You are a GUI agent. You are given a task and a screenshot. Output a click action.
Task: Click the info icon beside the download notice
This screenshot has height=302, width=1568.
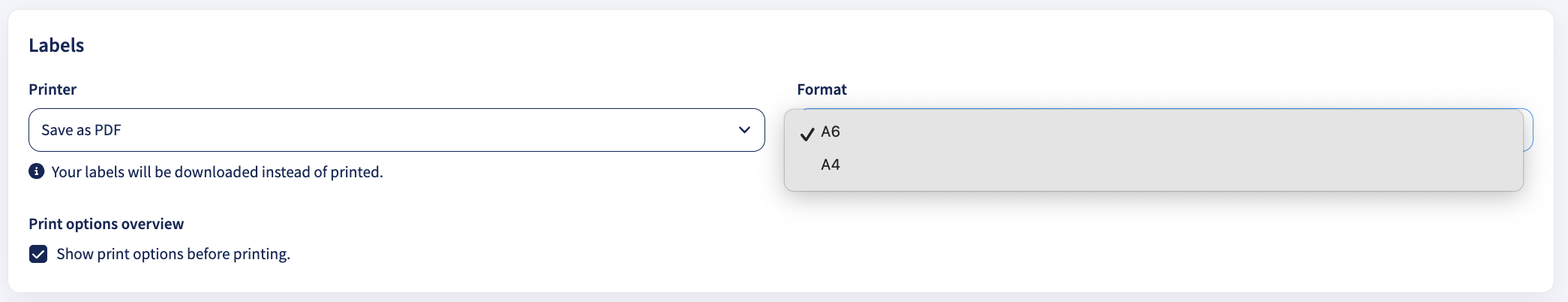pyautogui.click(x=36, y=171)
